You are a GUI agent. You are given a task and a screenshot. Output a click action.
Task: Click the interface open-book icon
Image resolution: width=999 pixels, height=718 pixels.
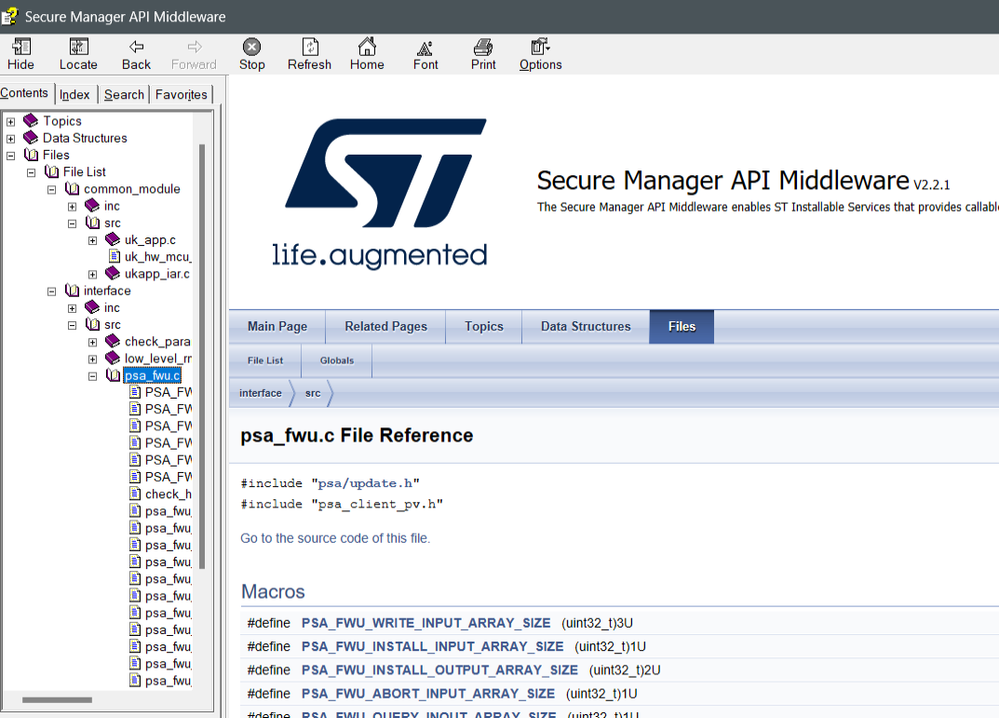tap(72, 291)
